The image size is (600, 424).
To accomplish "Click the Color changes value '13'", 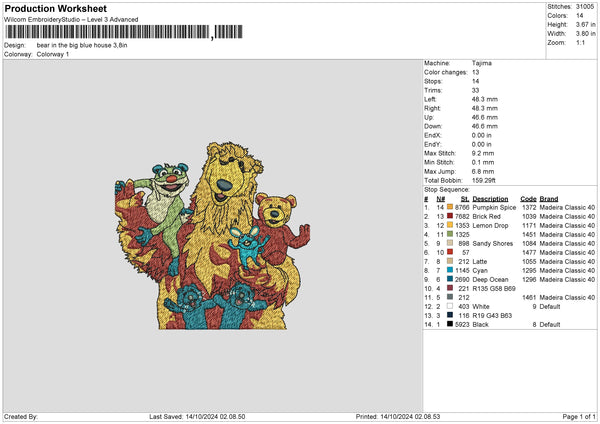I will pos(475,72).
